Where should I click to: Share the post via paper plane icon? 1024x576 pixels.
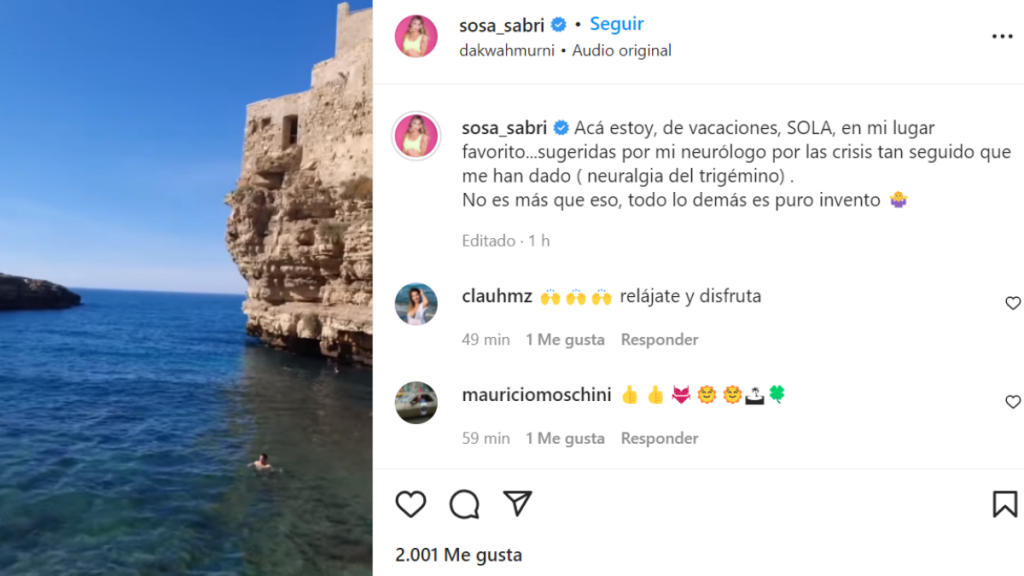[517, 504]
